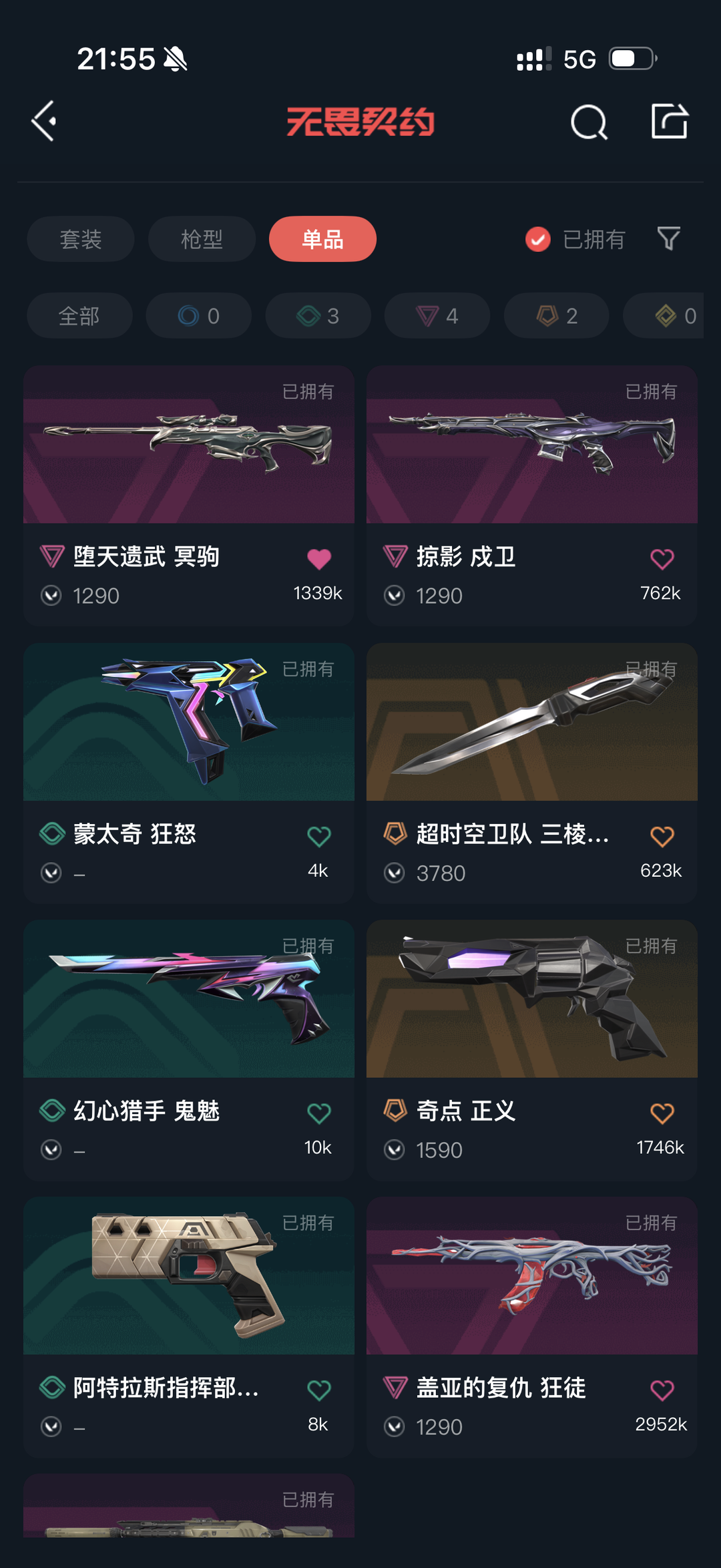The height and width of the screenshot is (1568, 721).
Task: Filter by orange tier showing 2
Action: pos(557,315)
